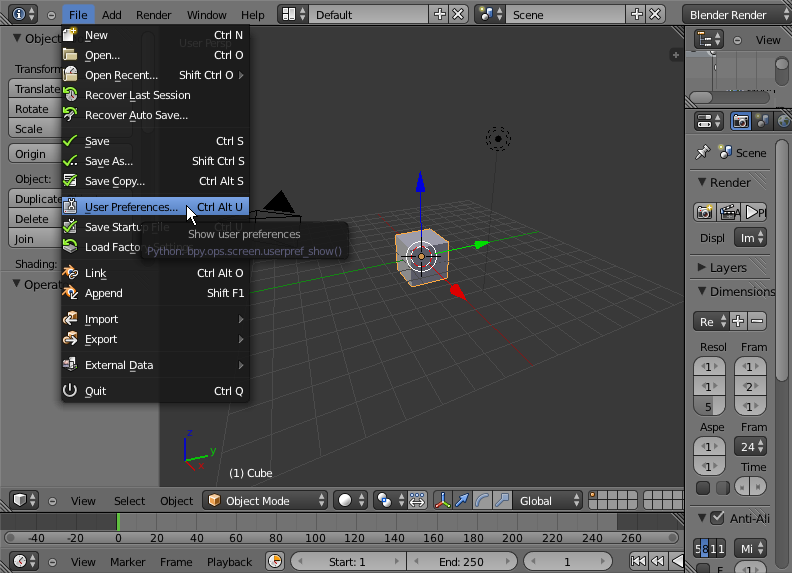Screen dimensions: 792x573
Task: Expand the External Data submenu
Action: [156, 365]
